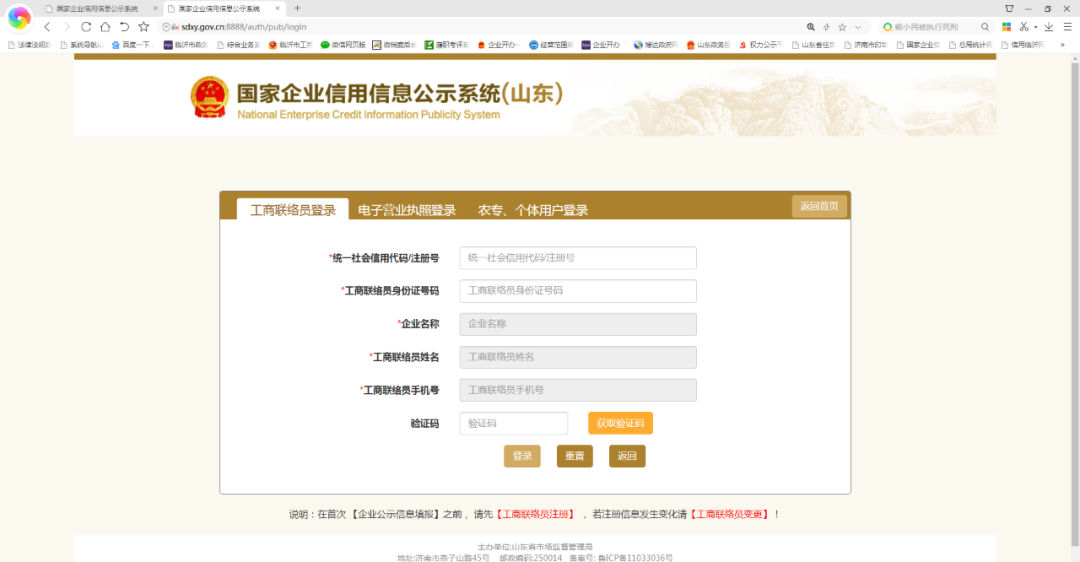Screen dimensions: 1080x562
Task: Go back with the browser back arrow
Action: tap(47, 27)
